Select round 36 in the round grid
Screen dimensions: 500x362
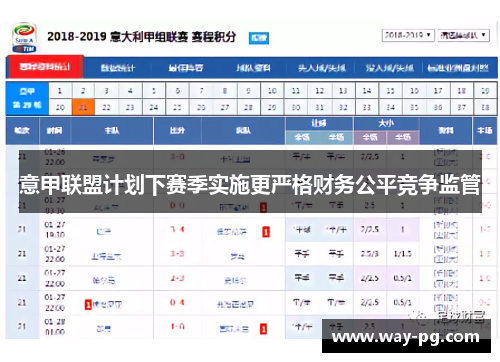click(438, 107)
